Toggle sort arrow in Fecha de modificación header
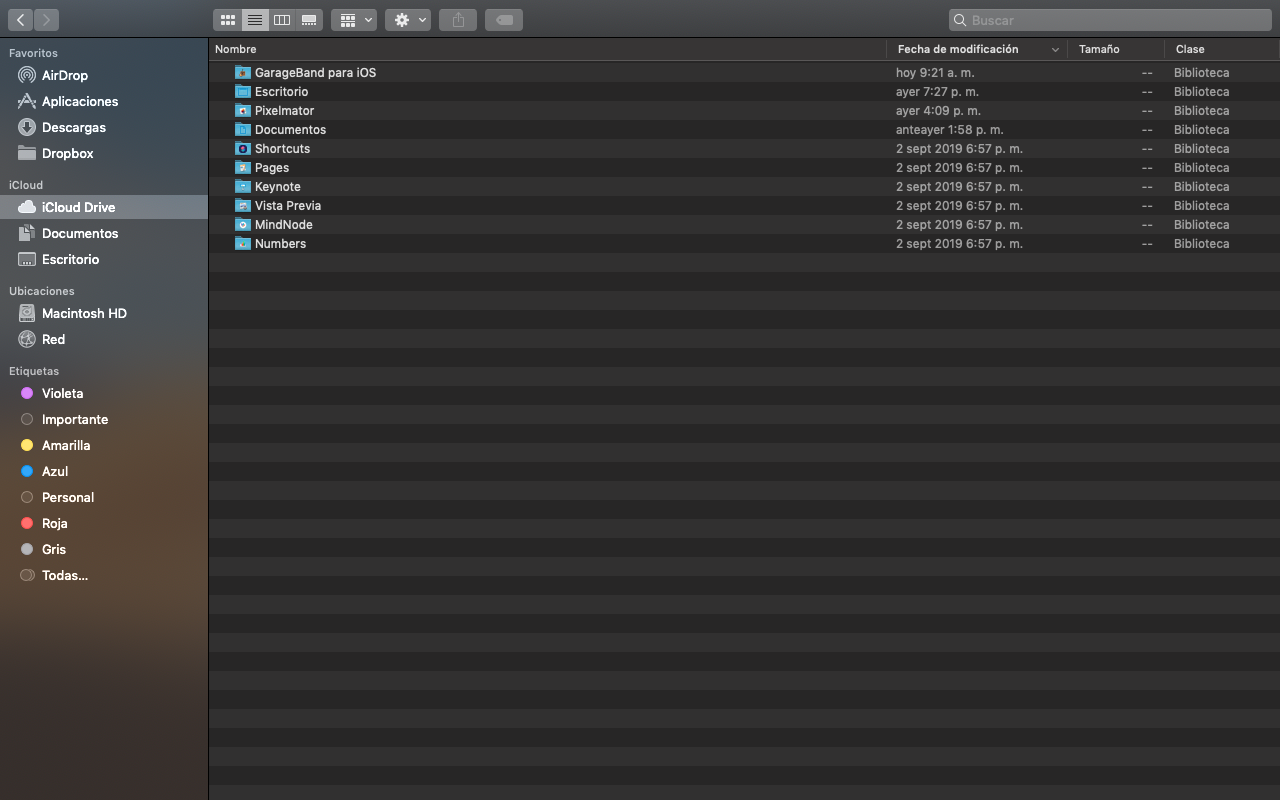 [1055, 49]
